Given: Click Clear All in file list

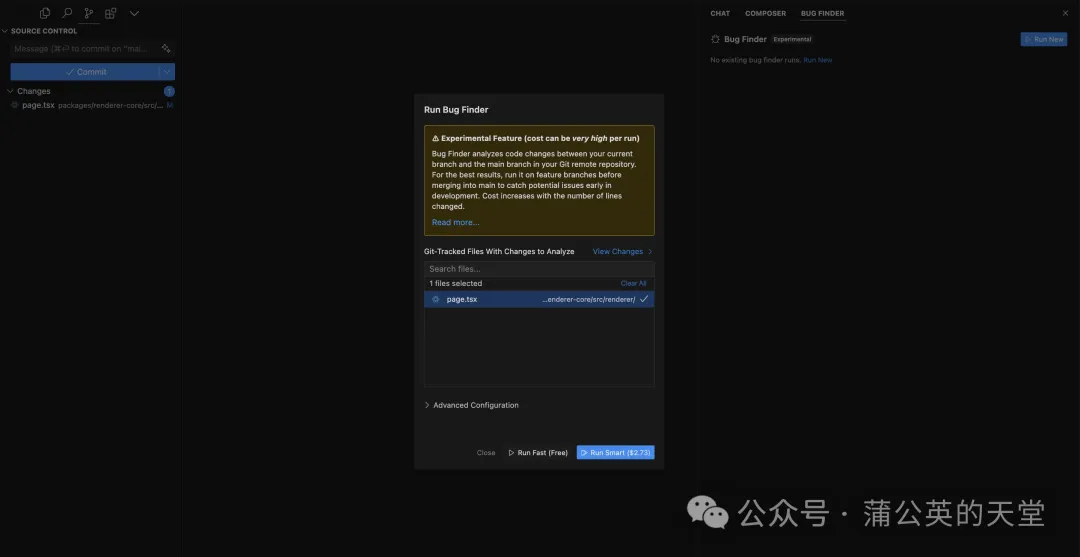Looking at the screenshot, I should click(633, 284).
